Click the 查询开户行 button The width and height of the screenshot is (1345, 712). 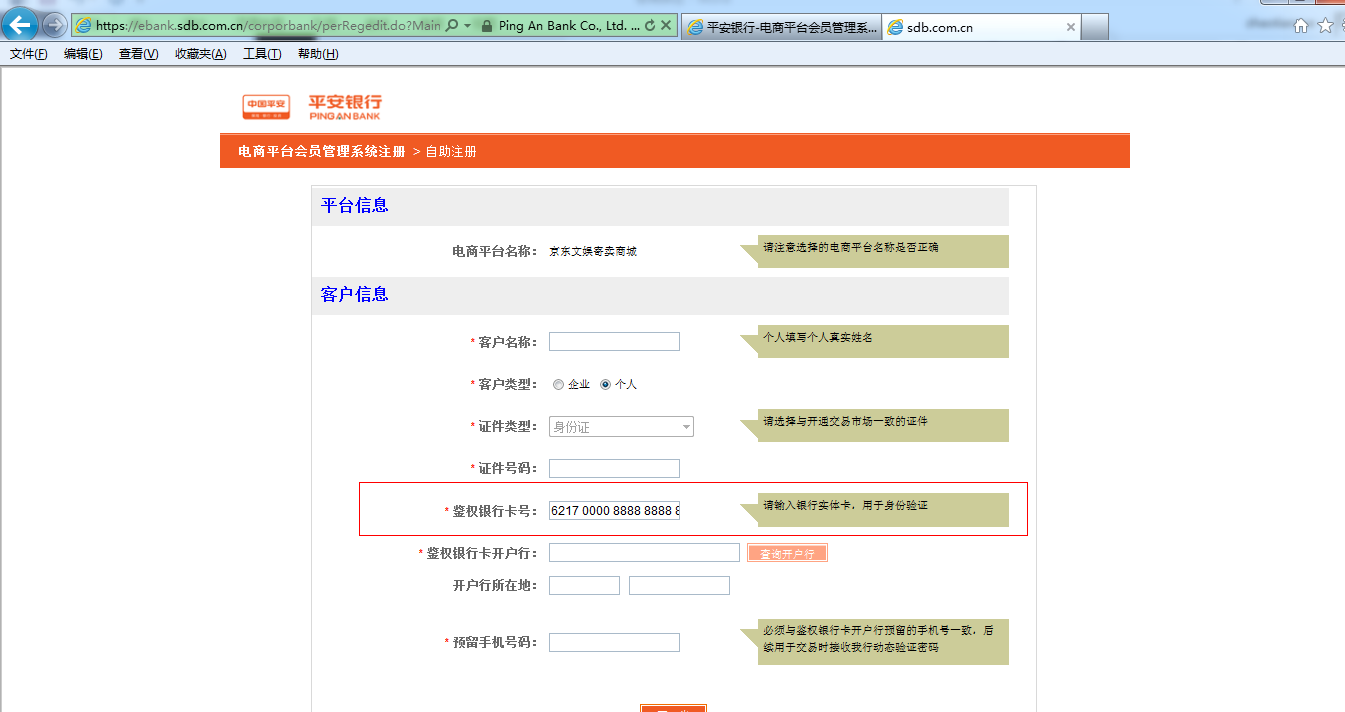click(x=787, y=553)
